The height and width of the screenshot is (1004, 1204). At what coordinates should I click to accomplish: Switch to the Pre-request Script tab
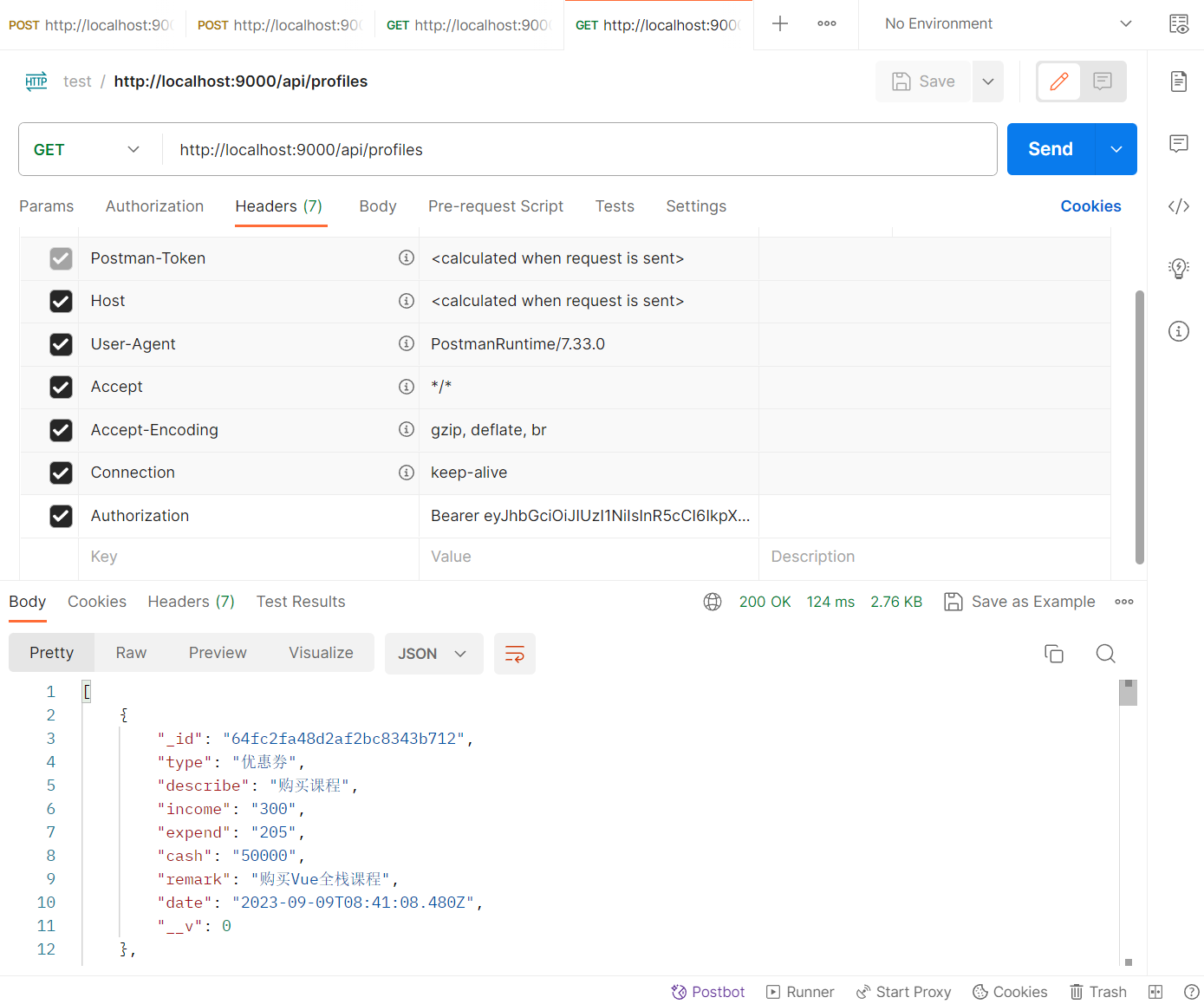pos(495,206)
